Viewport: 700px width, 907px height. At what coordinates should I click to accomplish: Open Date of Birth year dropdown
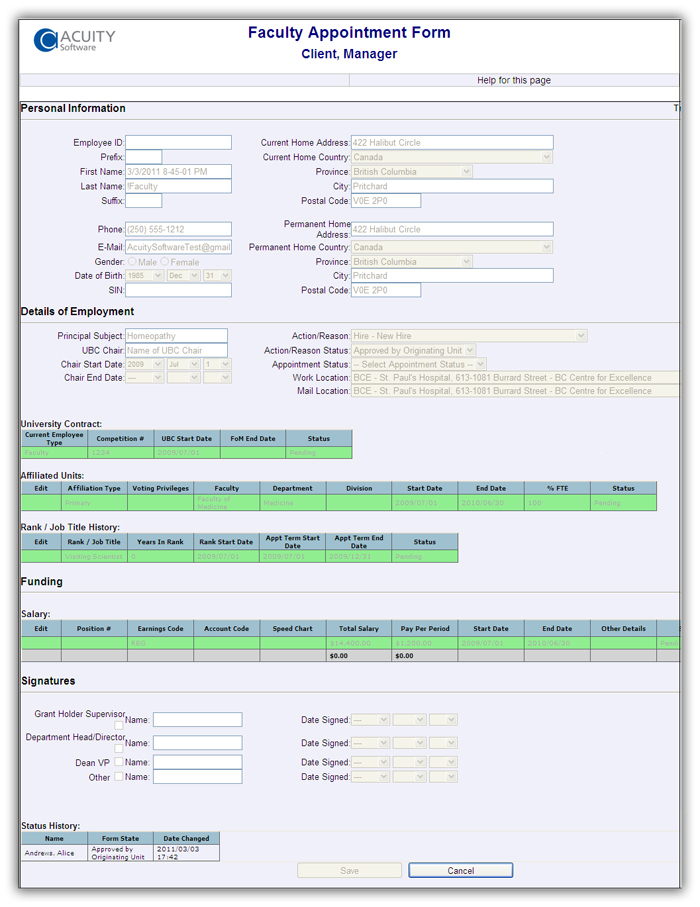145,275
